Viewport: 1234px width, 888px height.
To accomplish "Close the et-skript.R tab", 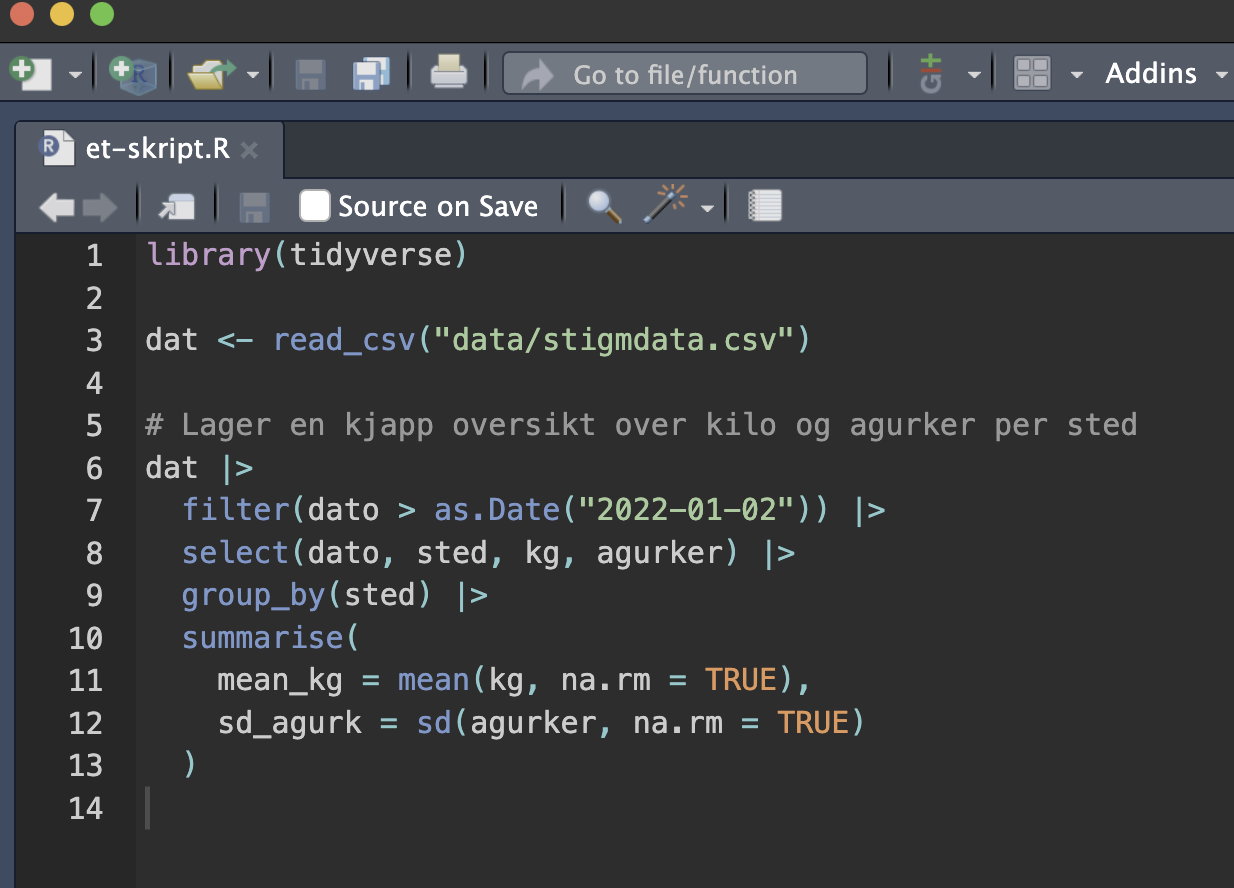I will pyautogui.click(x=250, y=151).
